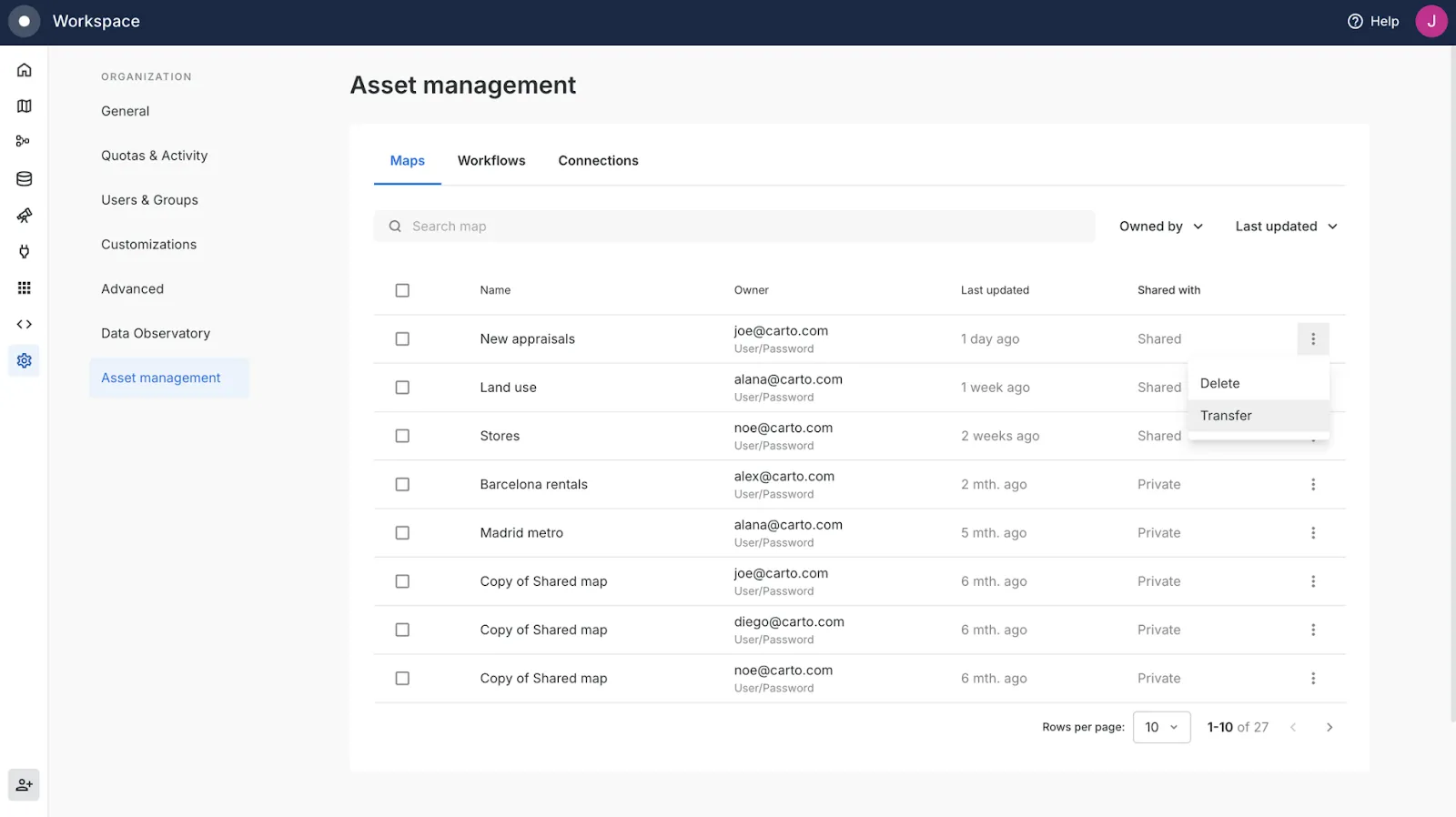Viewport: 1456px width, 817px height.
Task: Tick the checkbox for Madrid metro
Action: [x=402, y=533]
